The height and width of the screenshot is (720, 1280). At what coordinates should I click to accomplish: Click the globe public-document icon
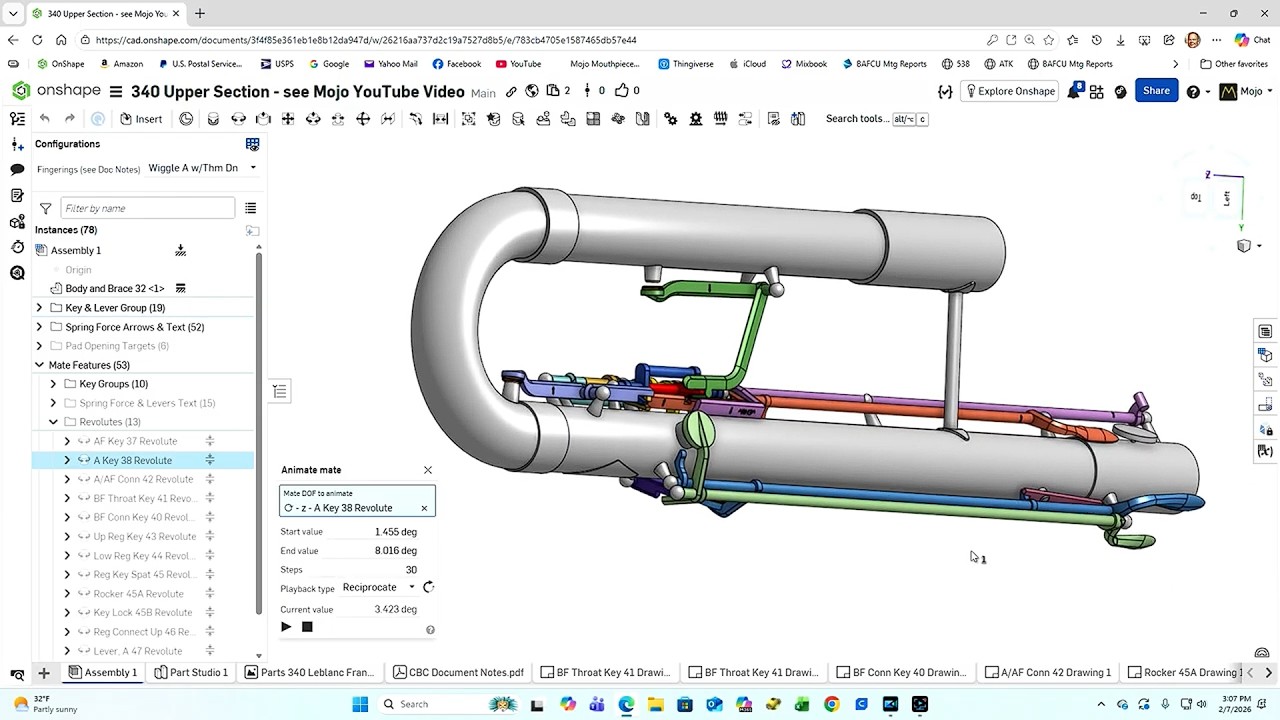(532, 91)
